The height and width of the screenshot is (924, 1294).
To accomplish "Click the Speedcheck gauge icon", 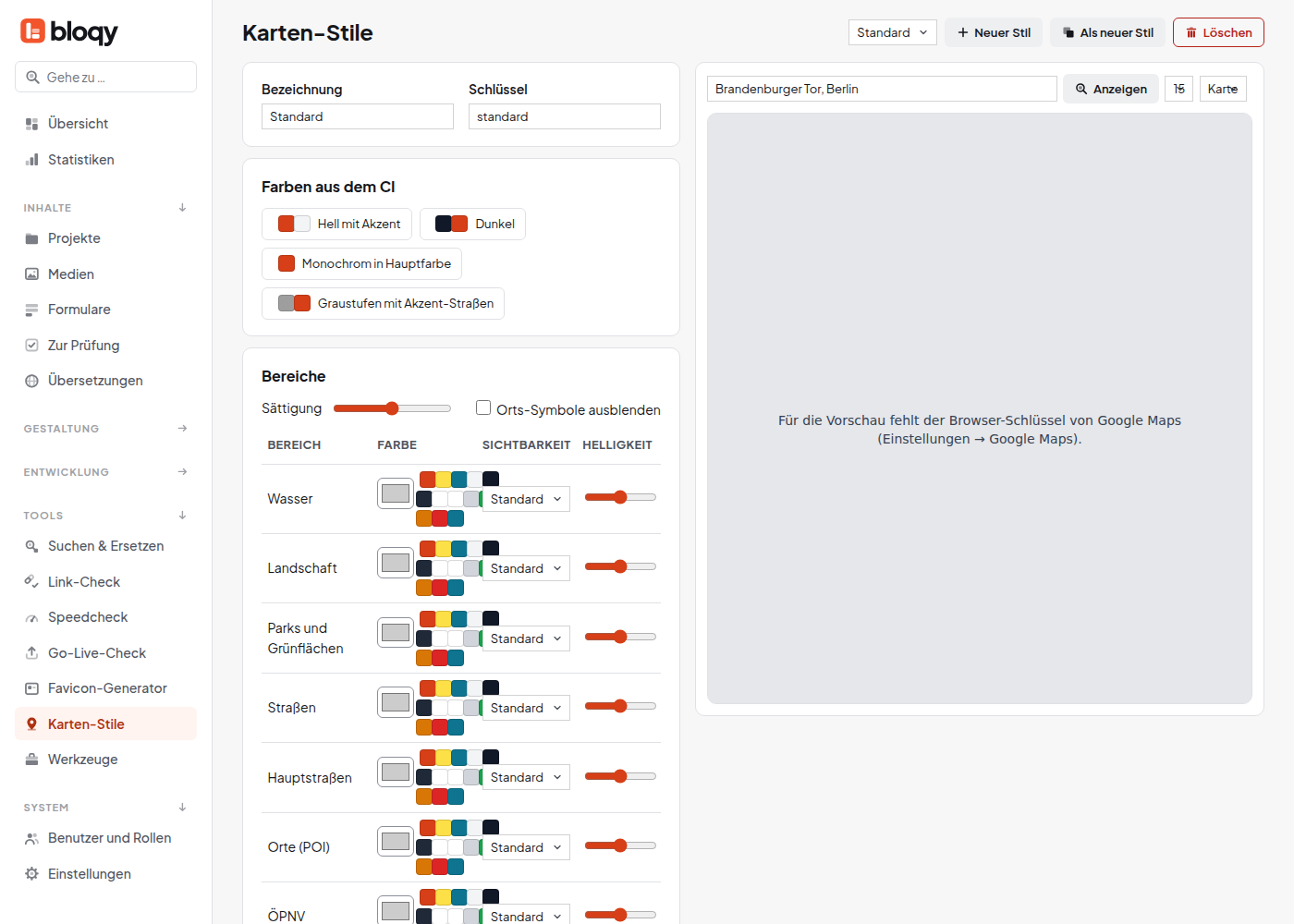I will point(31,617).
